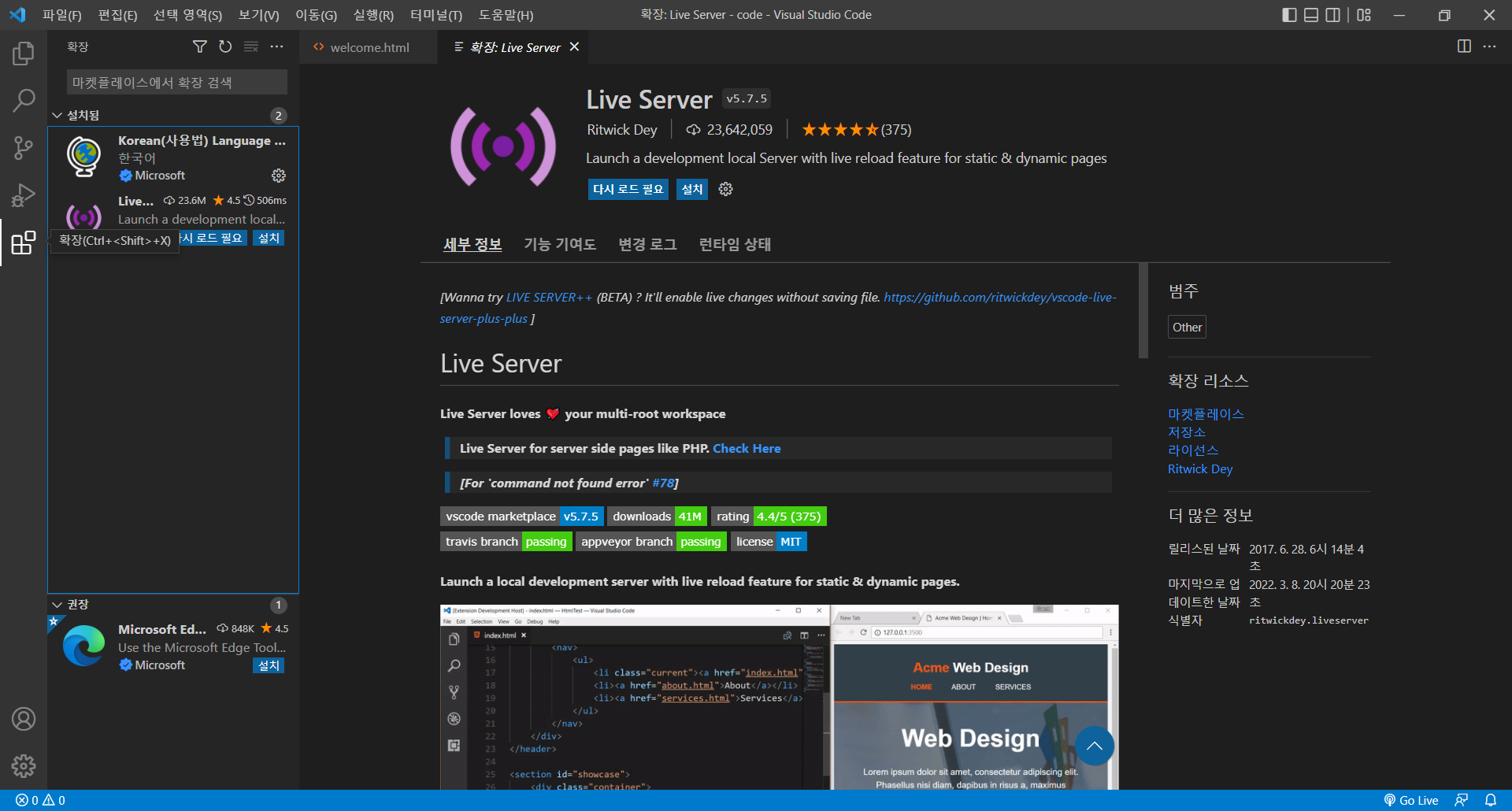Open Customize Layout icon in title bar
Viewport: 1512px width, 811px height.
point(1364,15)
